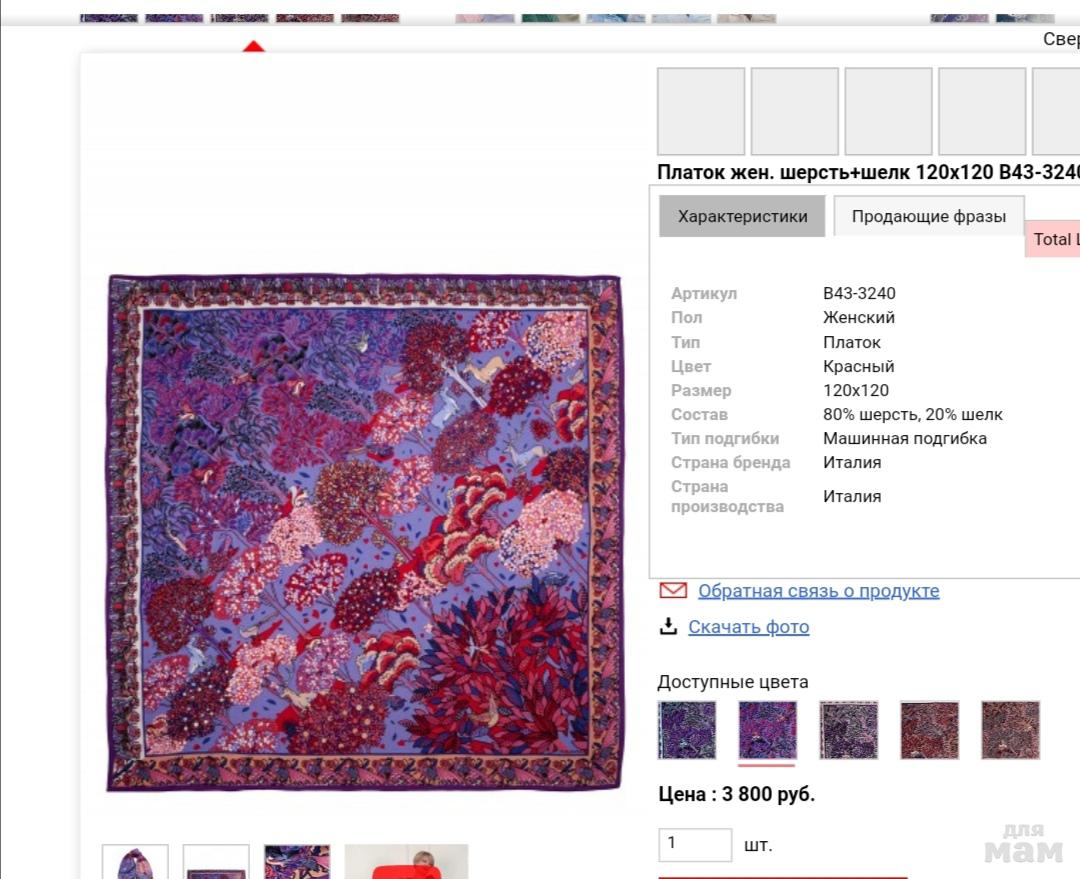Open the Характеристики tab
1080x879 pixels.
point(742,216)
